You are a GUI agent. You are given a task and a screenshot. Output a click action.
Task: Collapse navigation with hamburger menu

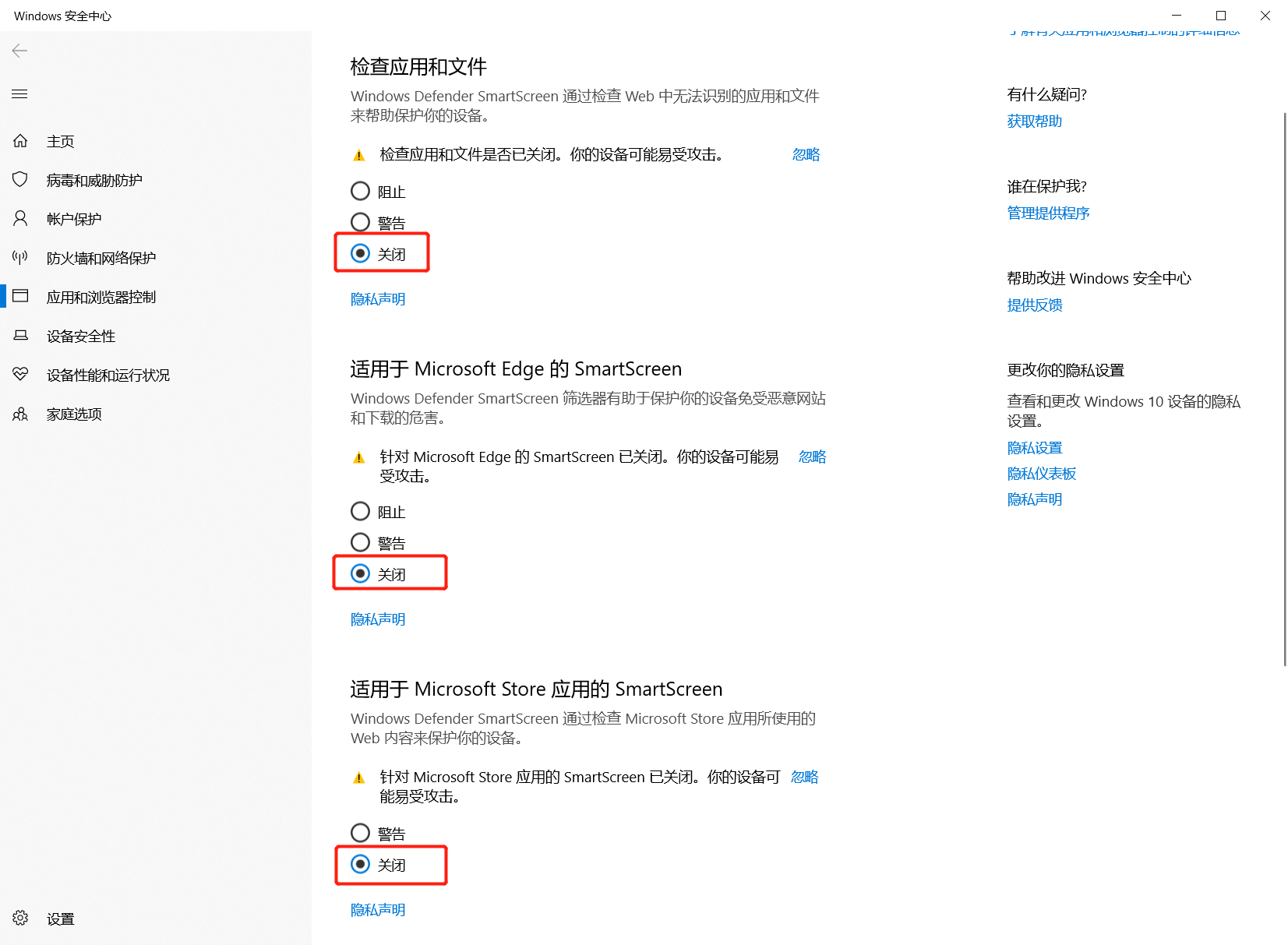coord(19,93)
